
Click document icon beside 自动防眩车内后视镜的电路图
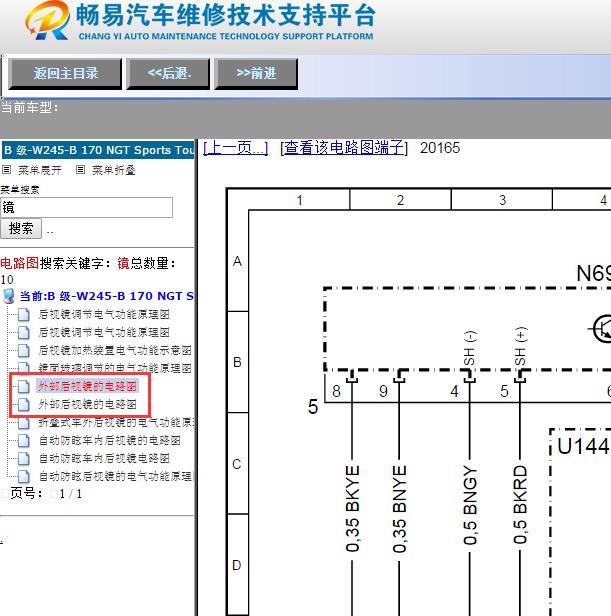click(x=24, y=440)
